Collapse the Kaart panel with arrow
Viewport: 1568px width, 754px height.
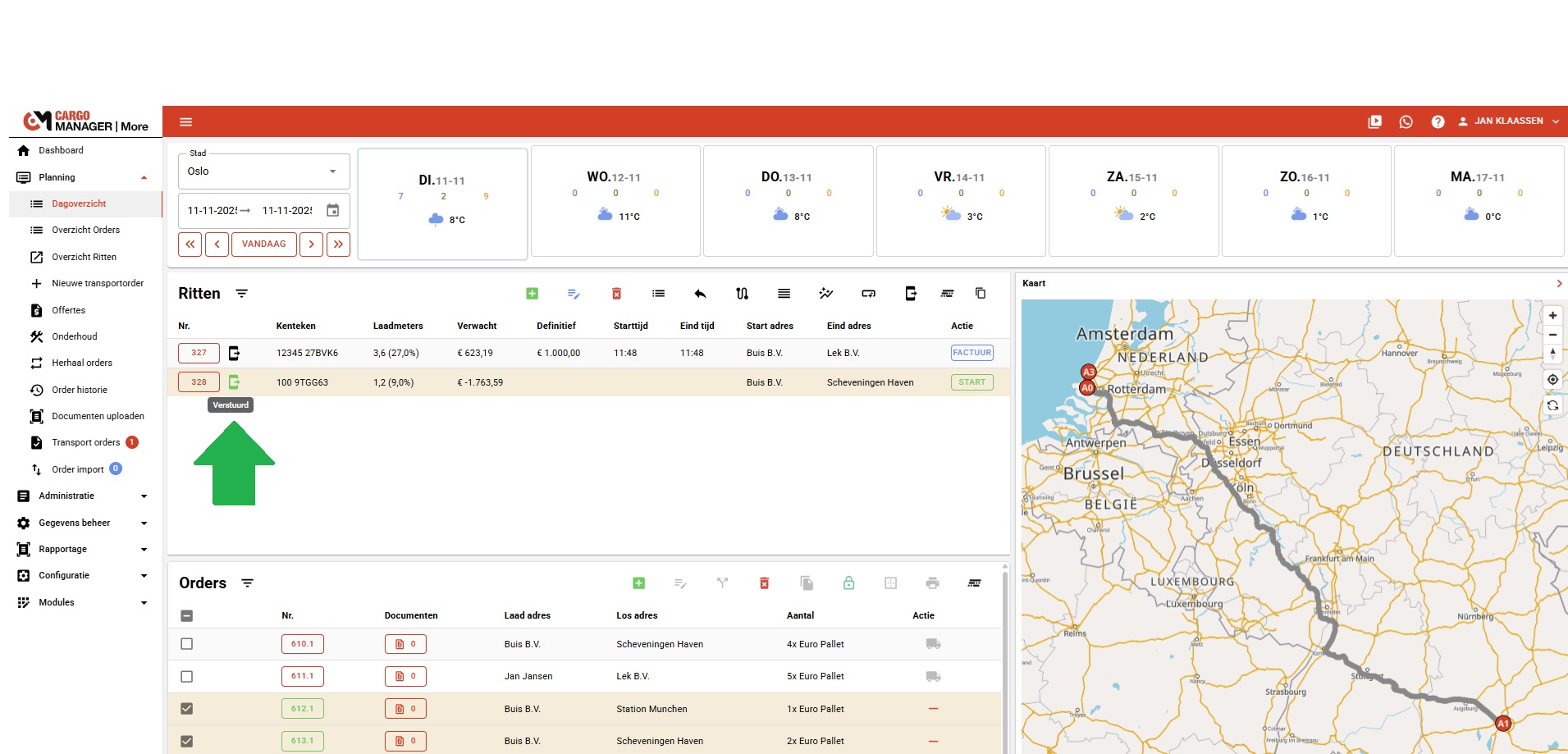point(1559,284)
